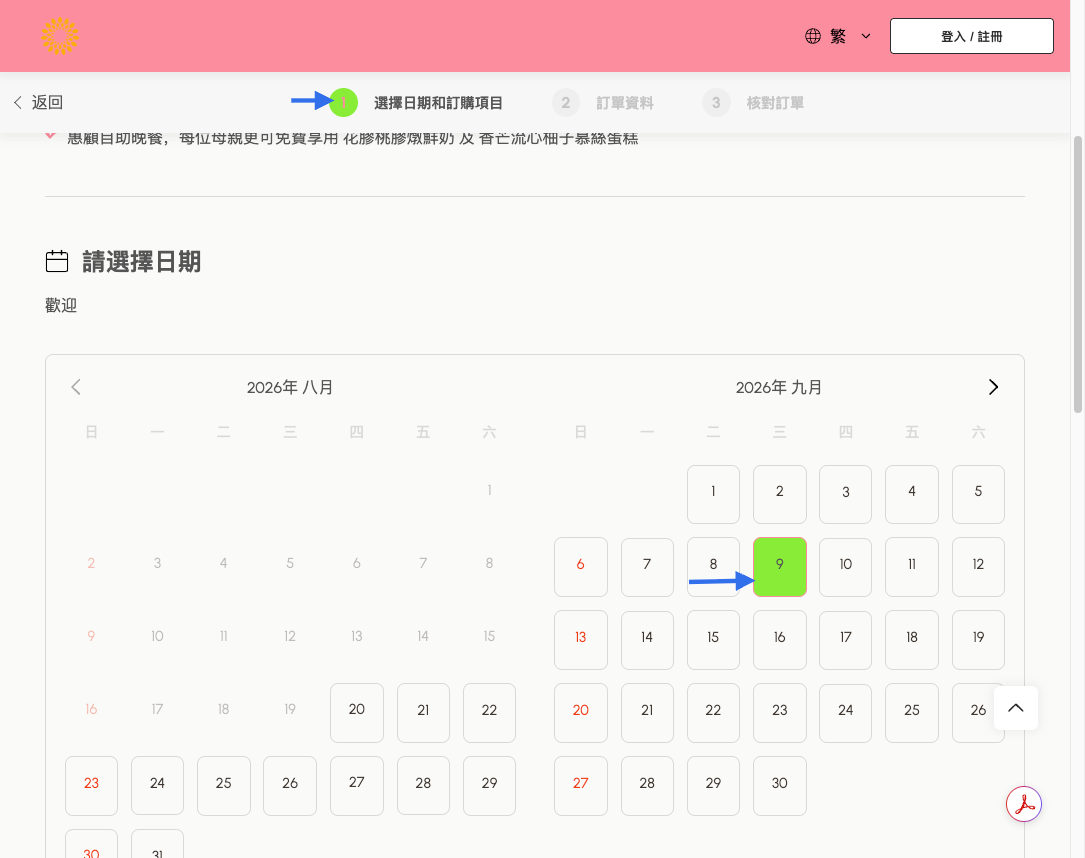
Task: Select September 22
Action: [713, 713]
